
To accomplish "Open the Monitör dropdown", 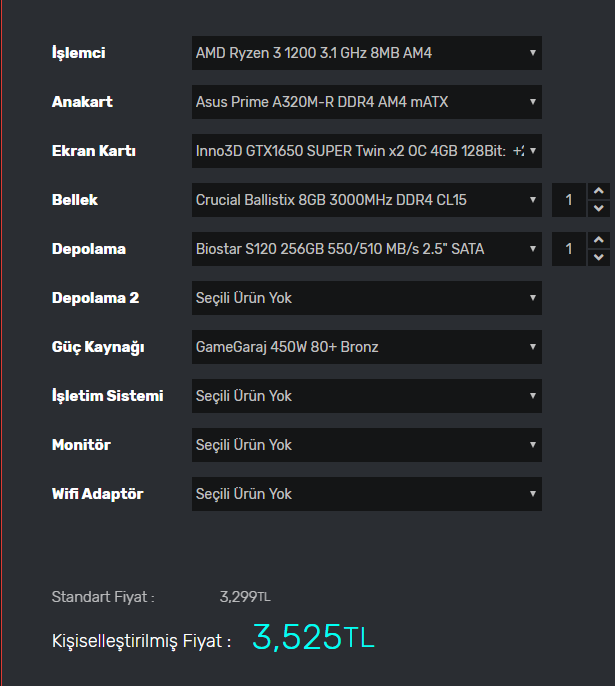I will (x=367, y=445).
